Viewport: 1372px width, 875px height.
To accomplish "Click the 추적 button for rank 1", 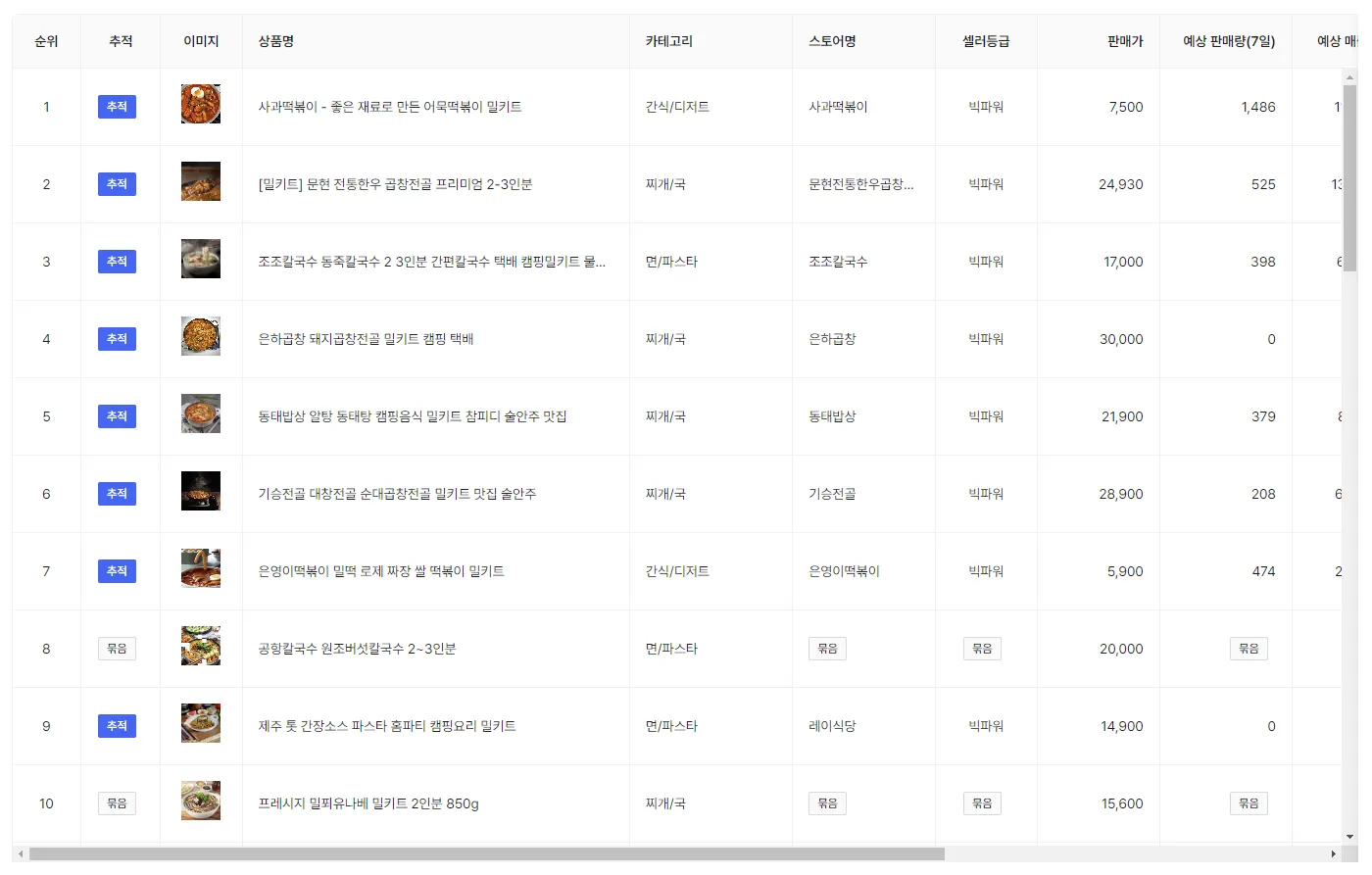I will [117, 107].
